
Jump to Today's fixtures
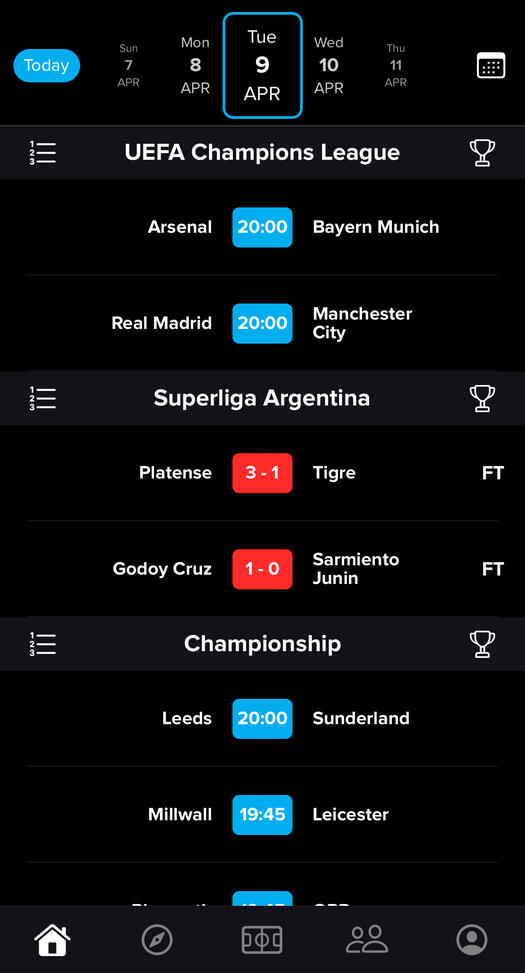click(47, 65)
